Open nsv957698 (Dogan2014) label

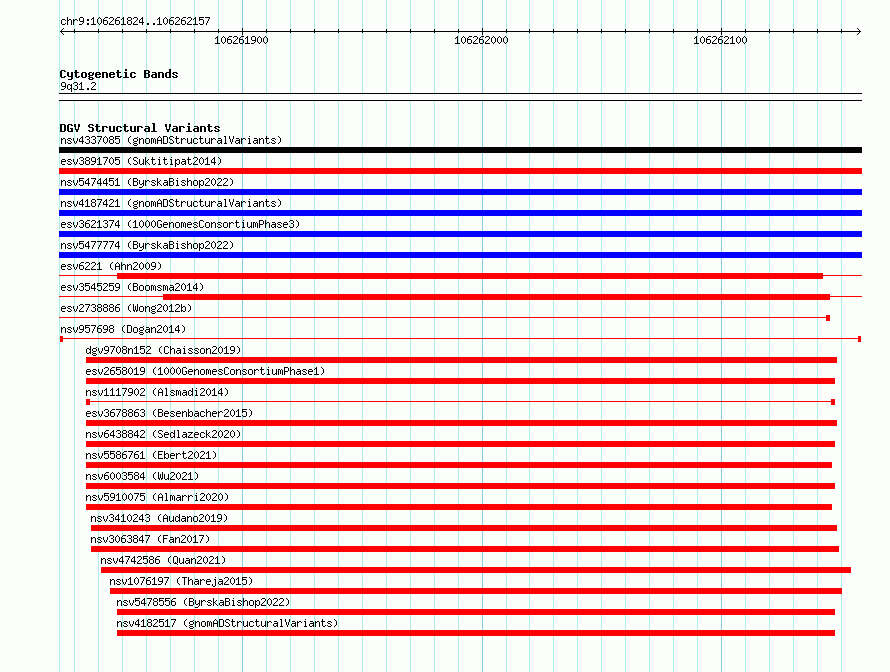(x=123, y=329)
